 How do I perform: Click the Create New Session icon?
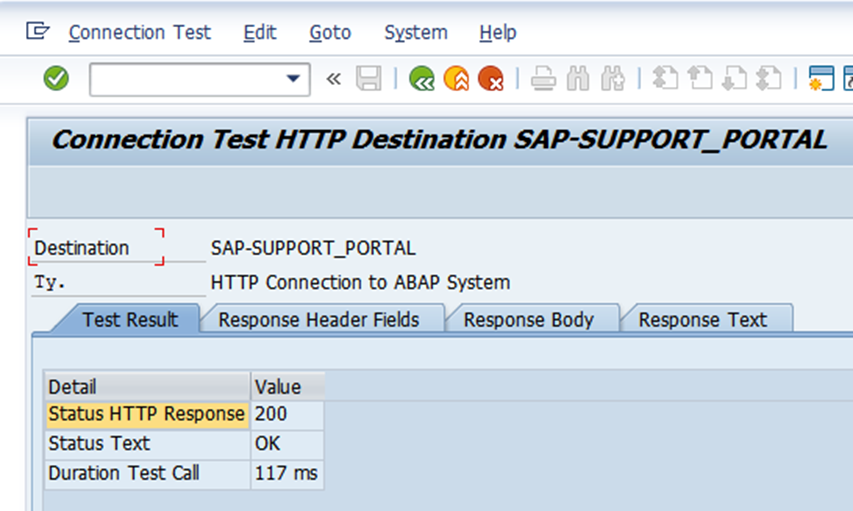click(821, 78)
